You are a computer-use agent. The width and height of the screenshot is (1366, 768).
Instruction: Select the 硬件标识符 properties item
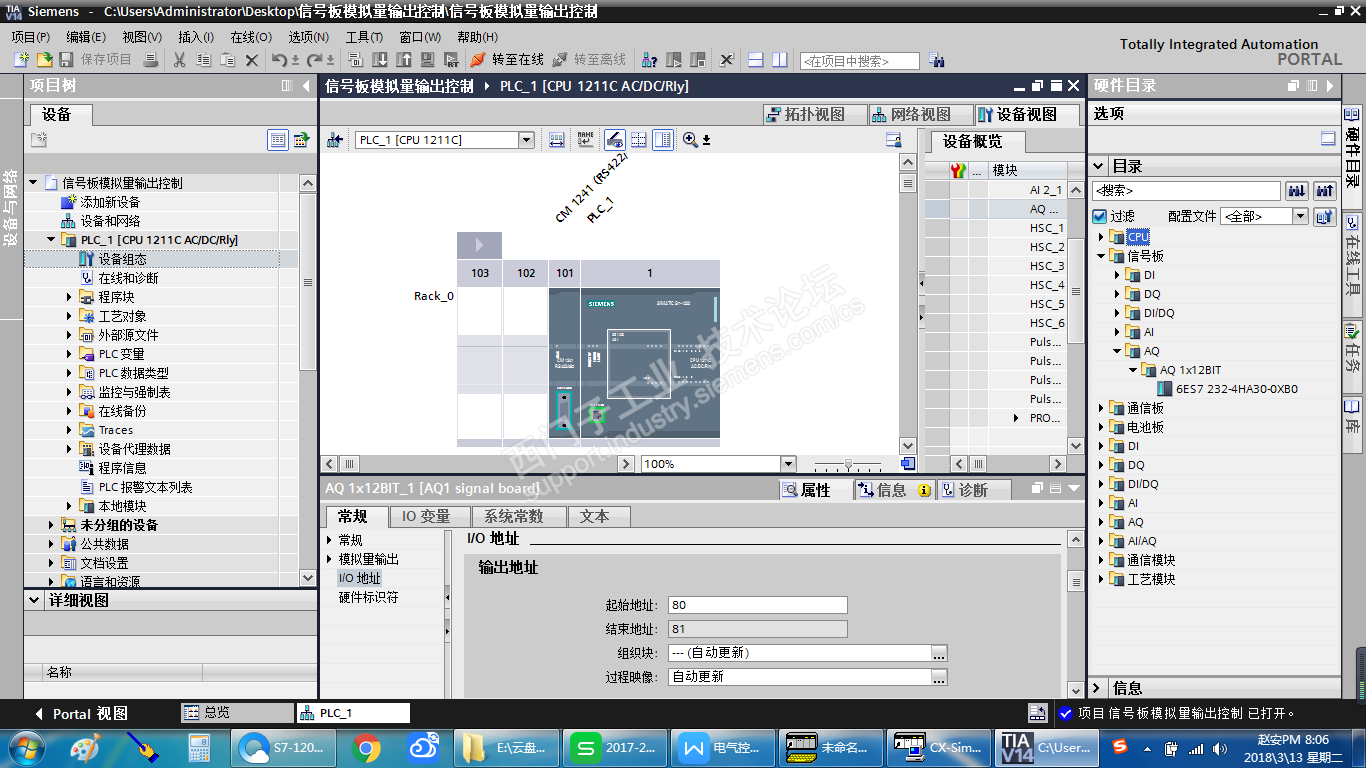pyautogui.click(x=368, y=597)
